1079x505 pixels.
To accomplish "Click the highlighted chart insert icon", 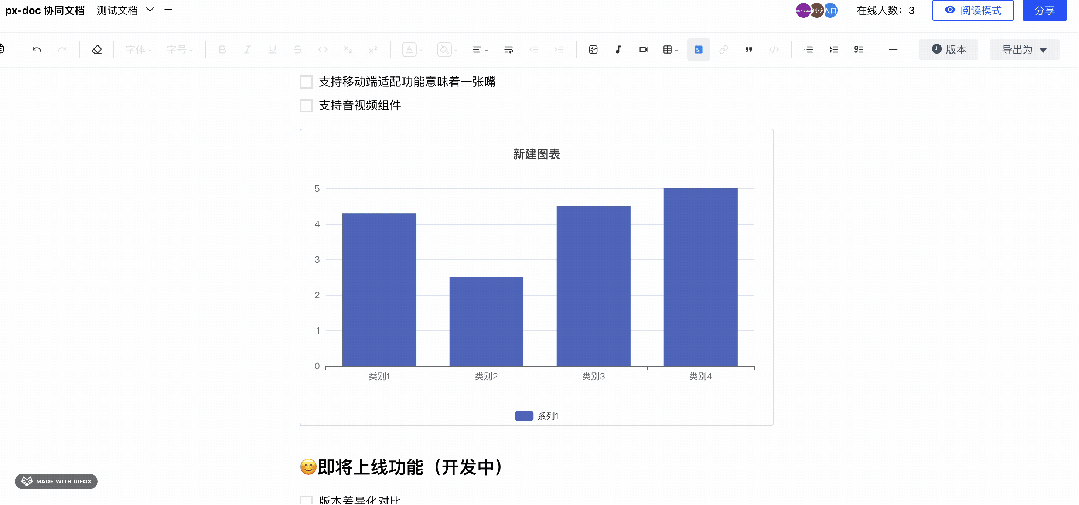I will click(698, 50).
